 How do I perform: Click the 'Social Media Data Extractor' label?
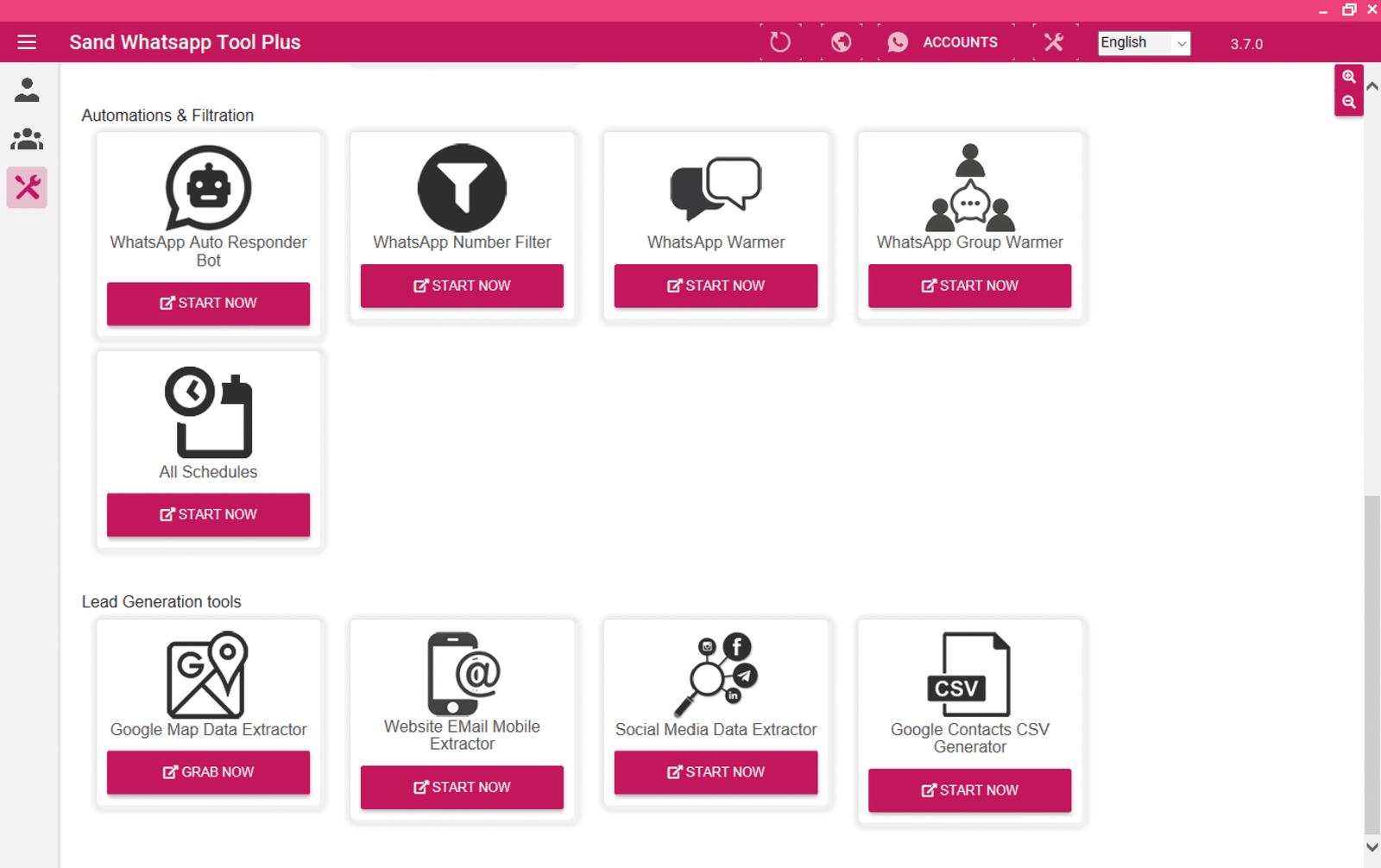[716, 730]
